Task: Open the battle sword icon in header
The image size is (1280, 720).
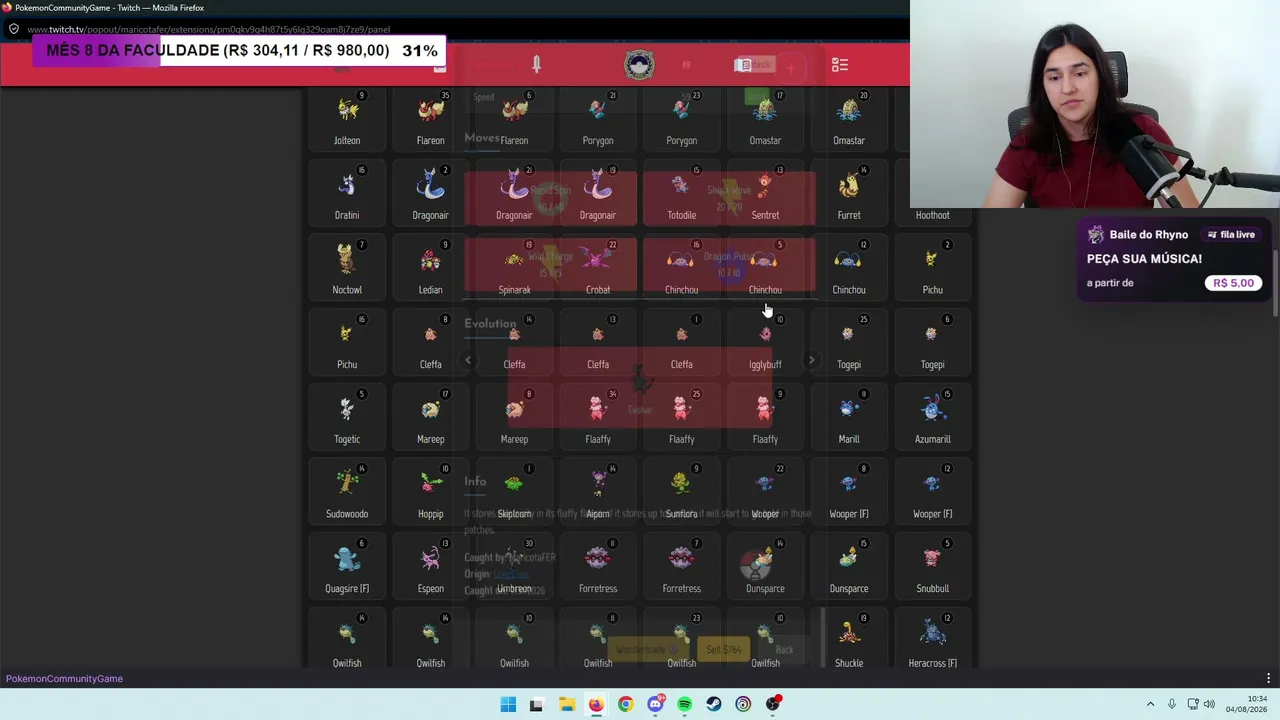Action: pos(537,65)
